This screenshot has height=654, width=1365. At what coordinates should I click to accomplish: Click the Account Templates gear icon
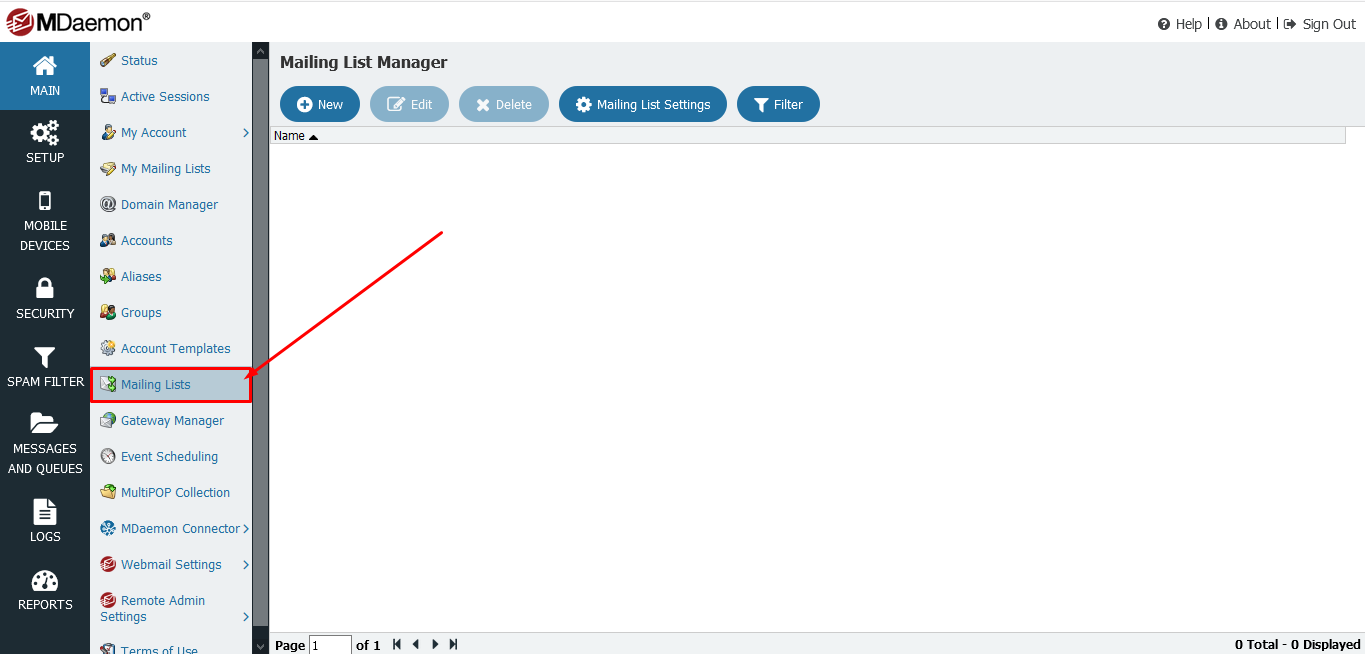coord(108,348)
